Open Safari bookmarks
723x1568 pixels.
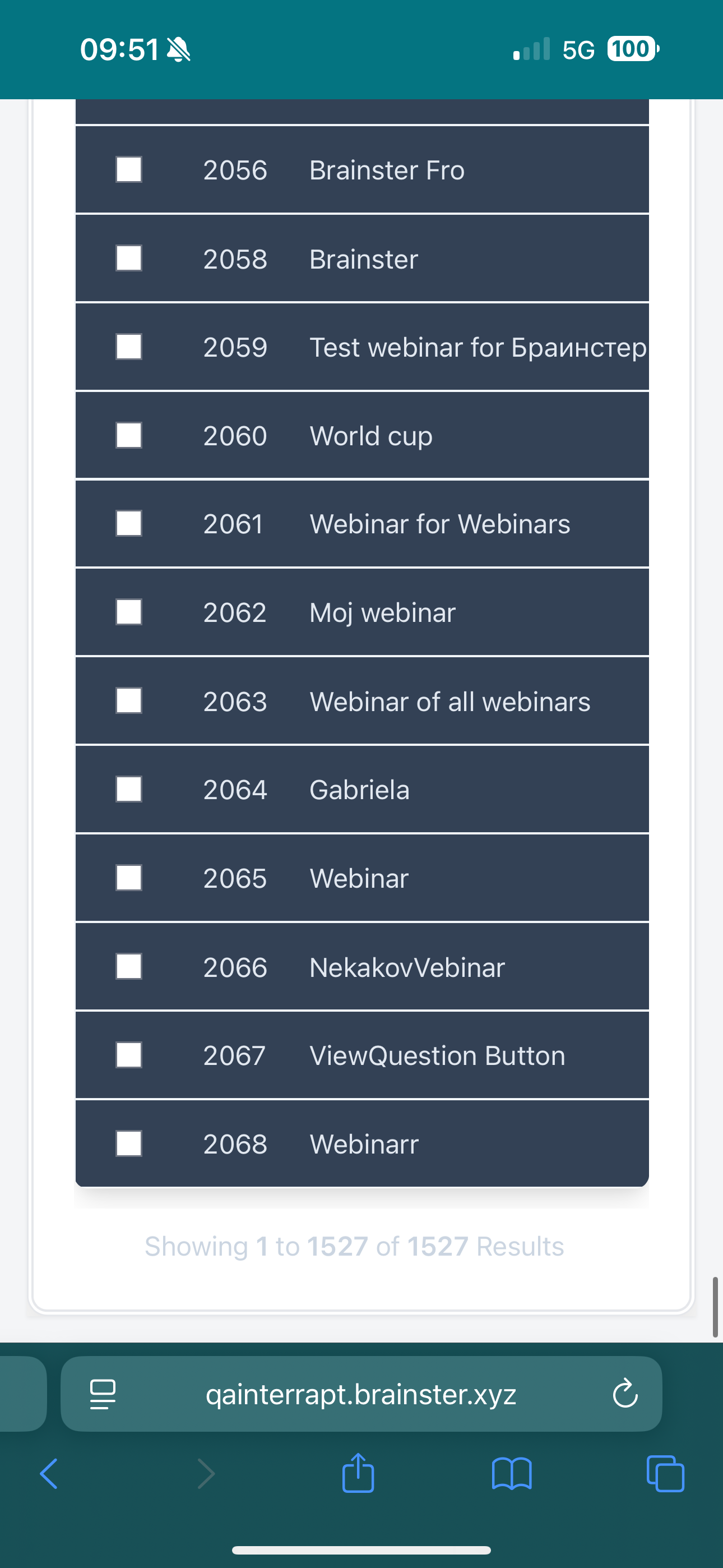pos(511,1474)
